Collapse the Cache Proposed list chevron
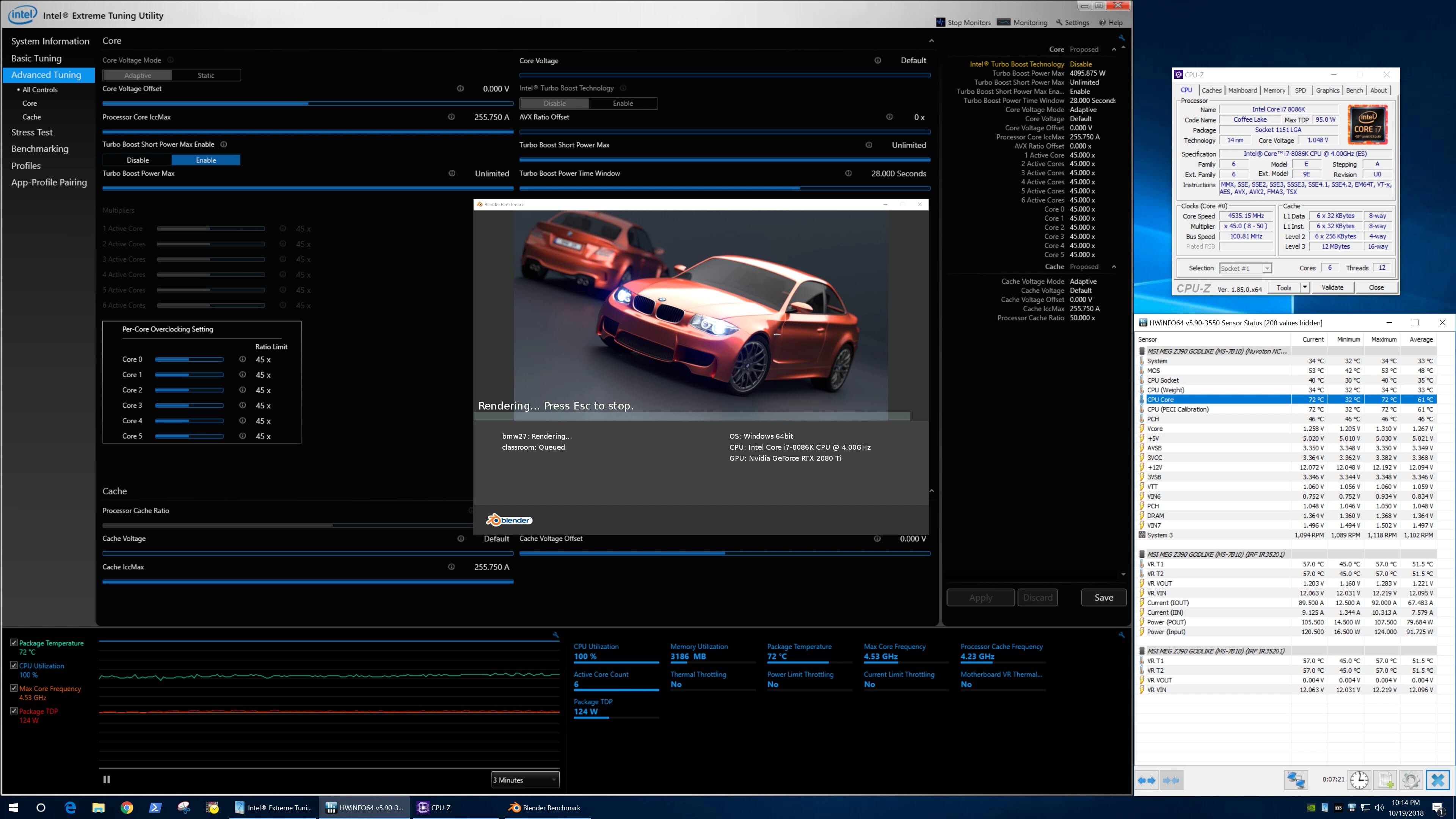 pyautogui.click(x=1114, y=267)
